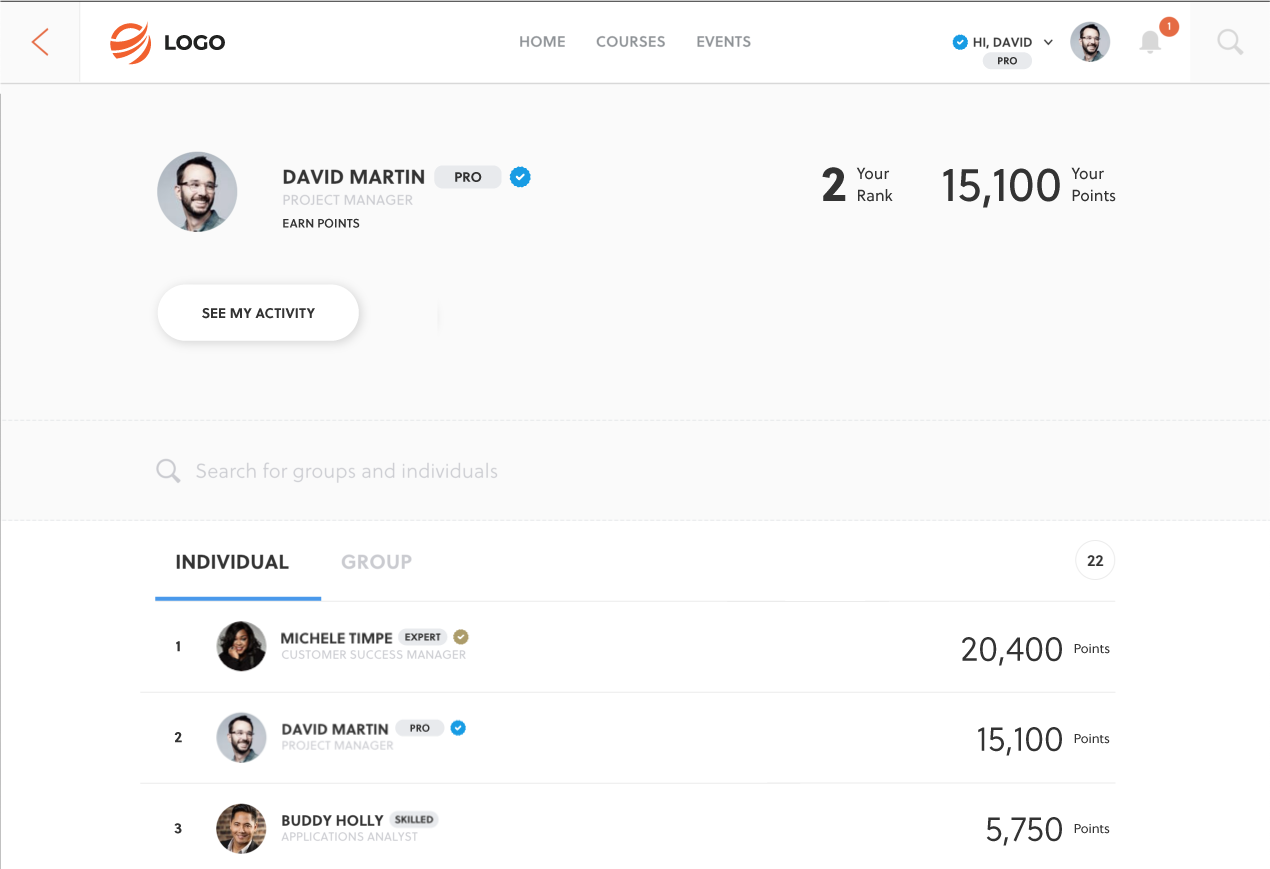Open Buddy Holly's profile photo
The image size is (1270, 869).
(x=241, y=829)
